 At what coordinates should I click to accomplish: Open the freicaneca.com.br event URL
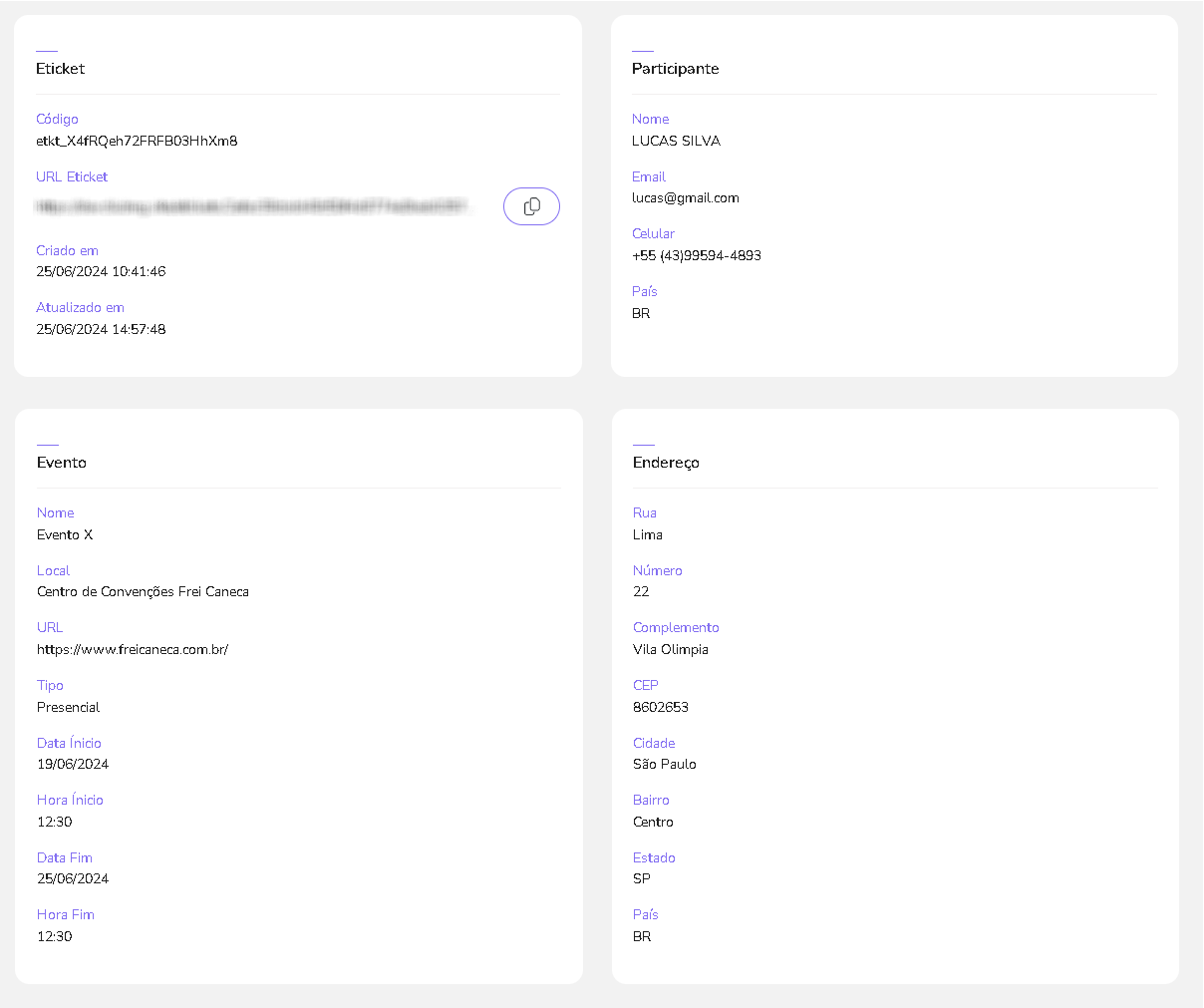tap(133, 649)
